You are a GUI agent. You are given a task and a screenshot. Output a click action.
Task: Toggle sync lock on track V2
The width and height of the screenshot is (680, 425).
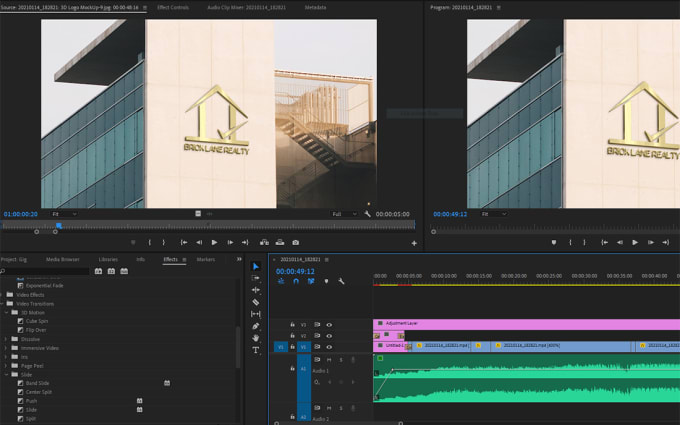317,336
